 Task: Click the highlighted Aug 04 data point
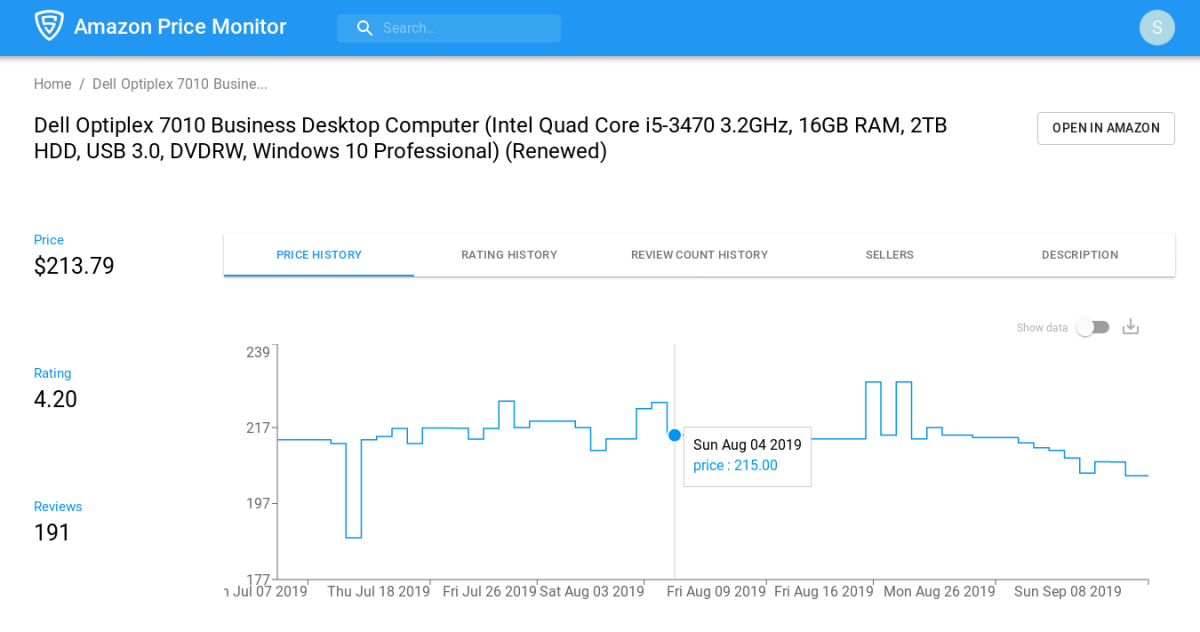pos(675,435)
